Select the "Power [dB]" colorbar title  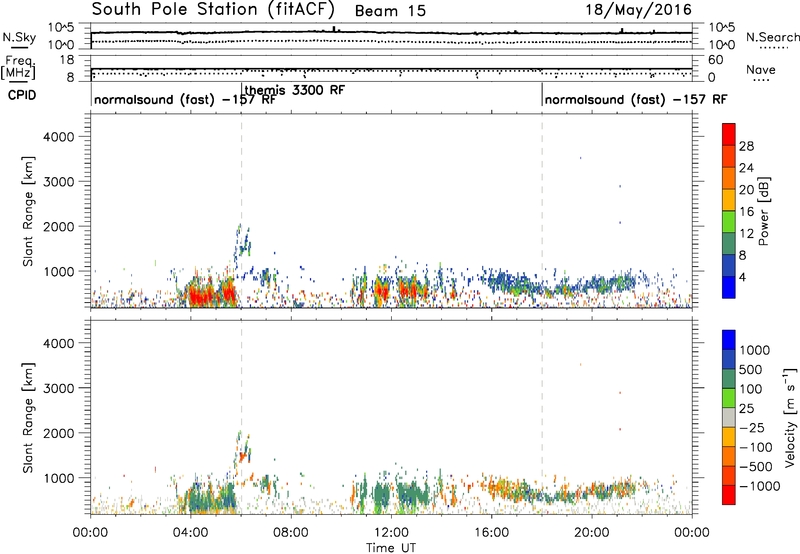coord(764,211)
